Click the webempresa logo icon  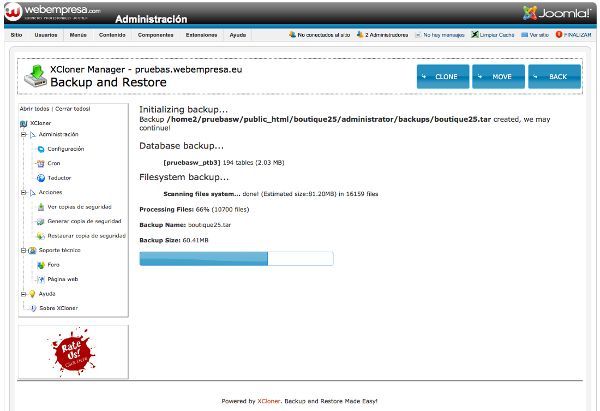(x=13, y=11)
